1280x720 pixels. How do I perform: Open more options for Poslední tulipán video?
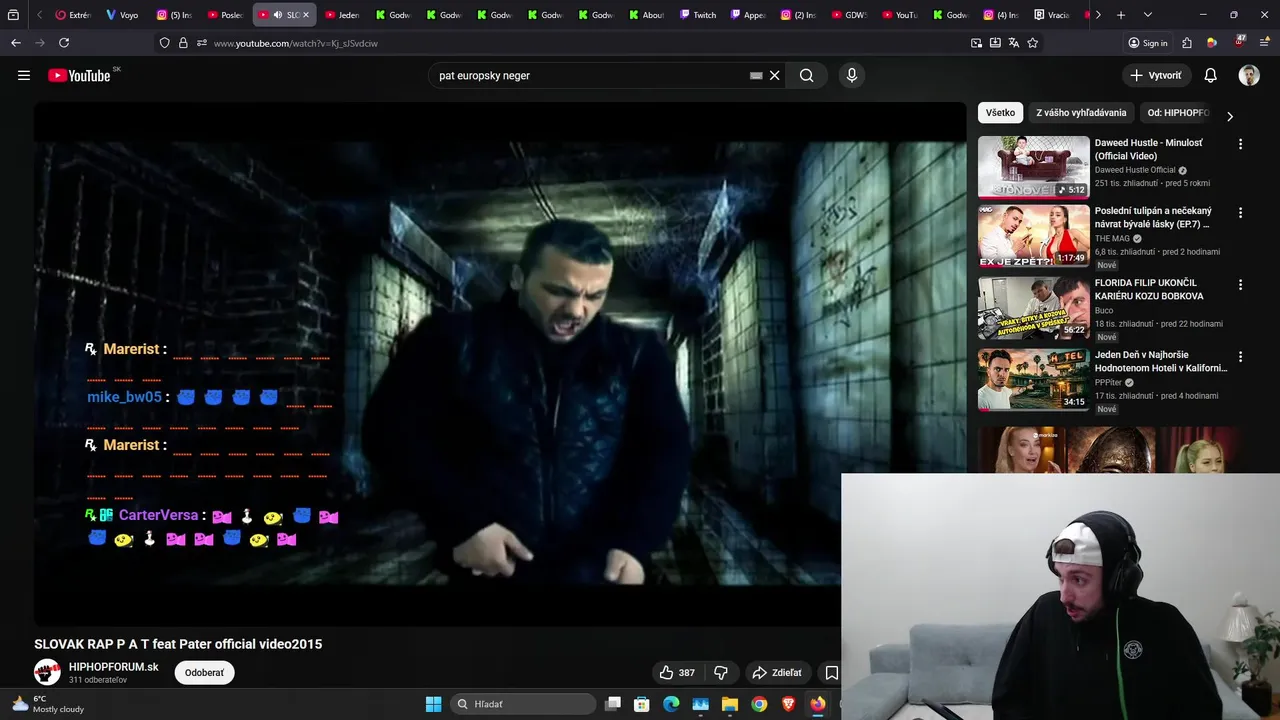pos(1240,213)
